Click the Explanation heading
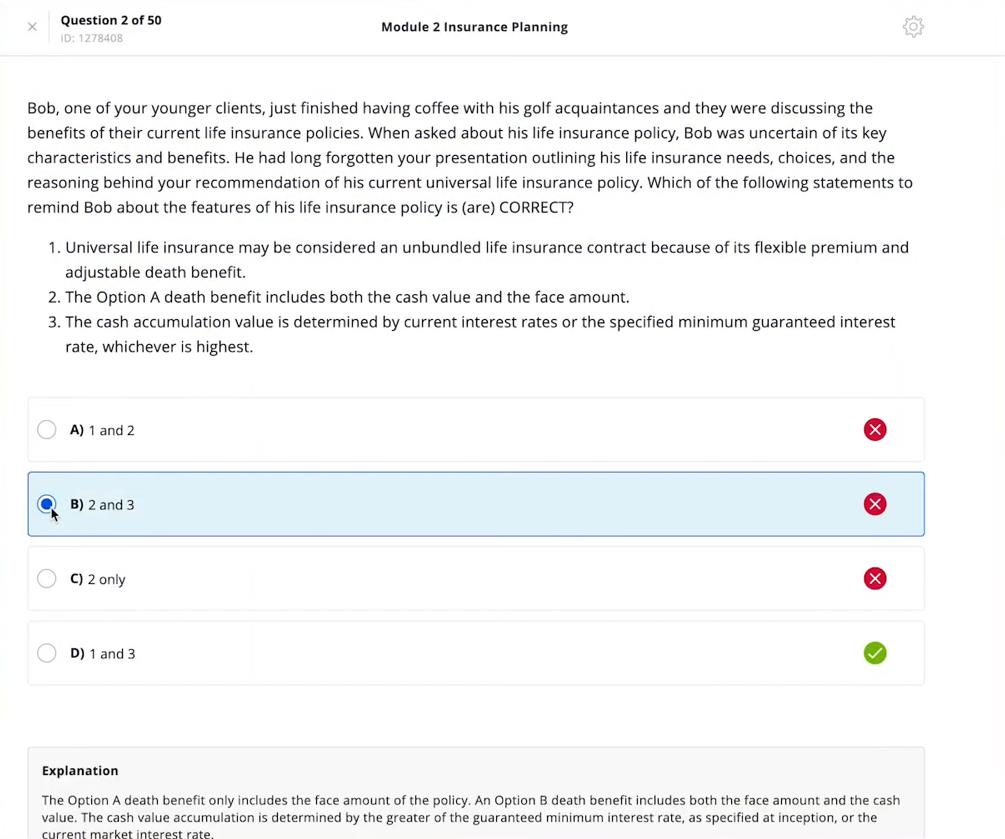The width and height of the screenshot is (1005, 839). pyautogui.click(x=80, y=771)
